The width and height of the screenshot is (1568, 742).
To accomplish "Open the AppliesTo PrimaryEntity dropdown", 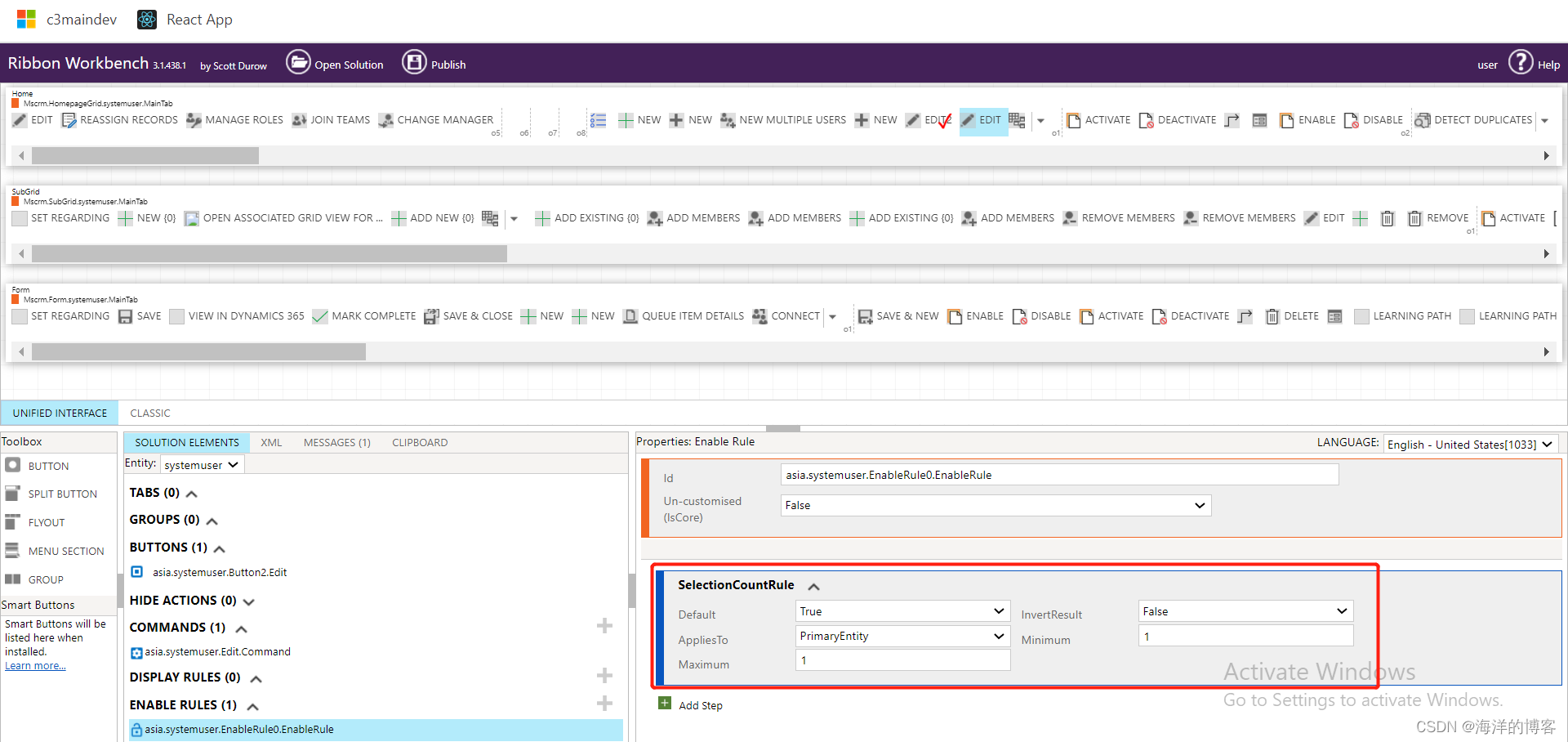I will point(902,636).
